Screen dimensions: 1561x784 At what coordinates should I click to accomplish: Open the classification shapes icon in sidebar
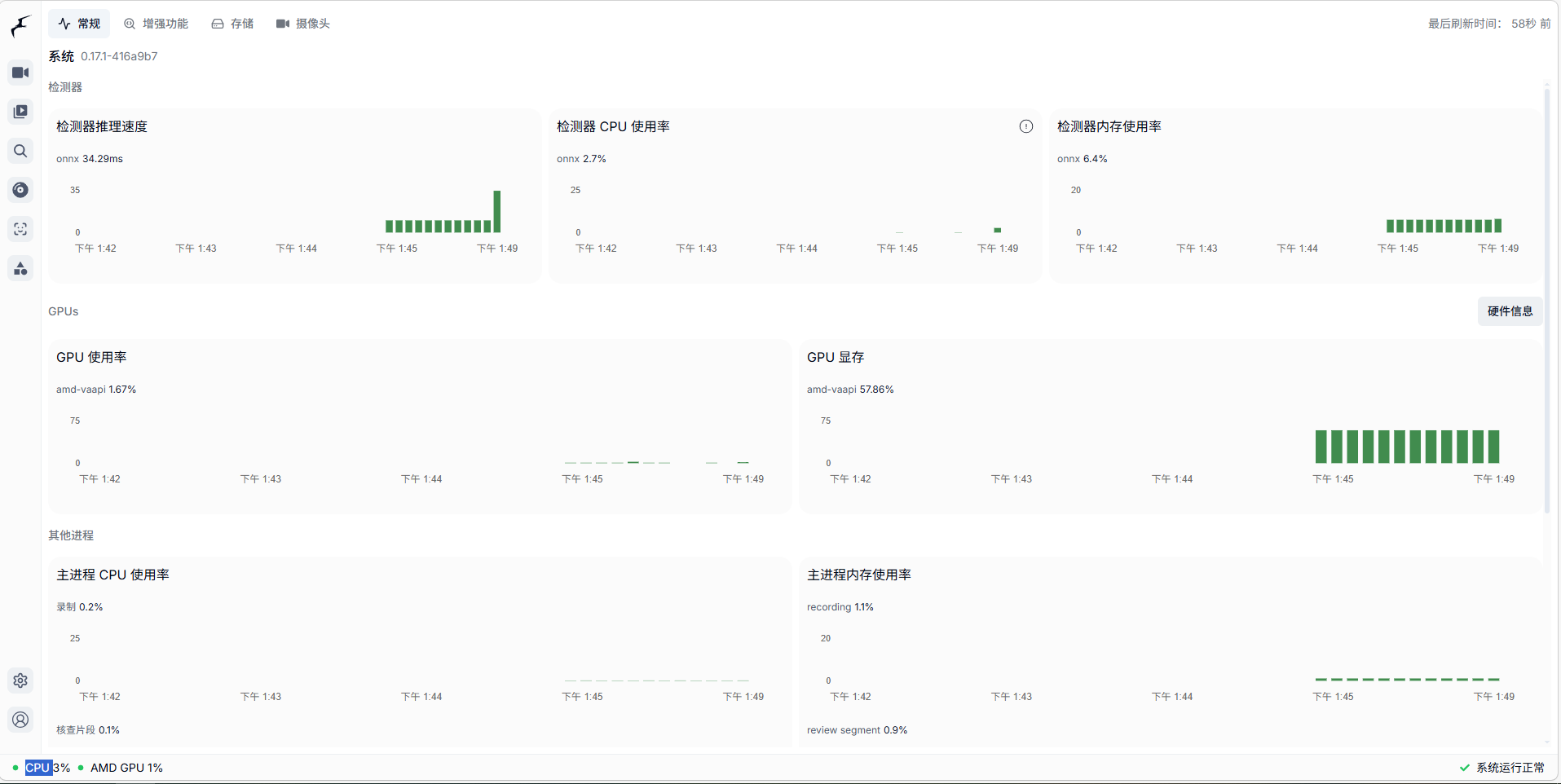pyautogui.click(x=20, y=268)
